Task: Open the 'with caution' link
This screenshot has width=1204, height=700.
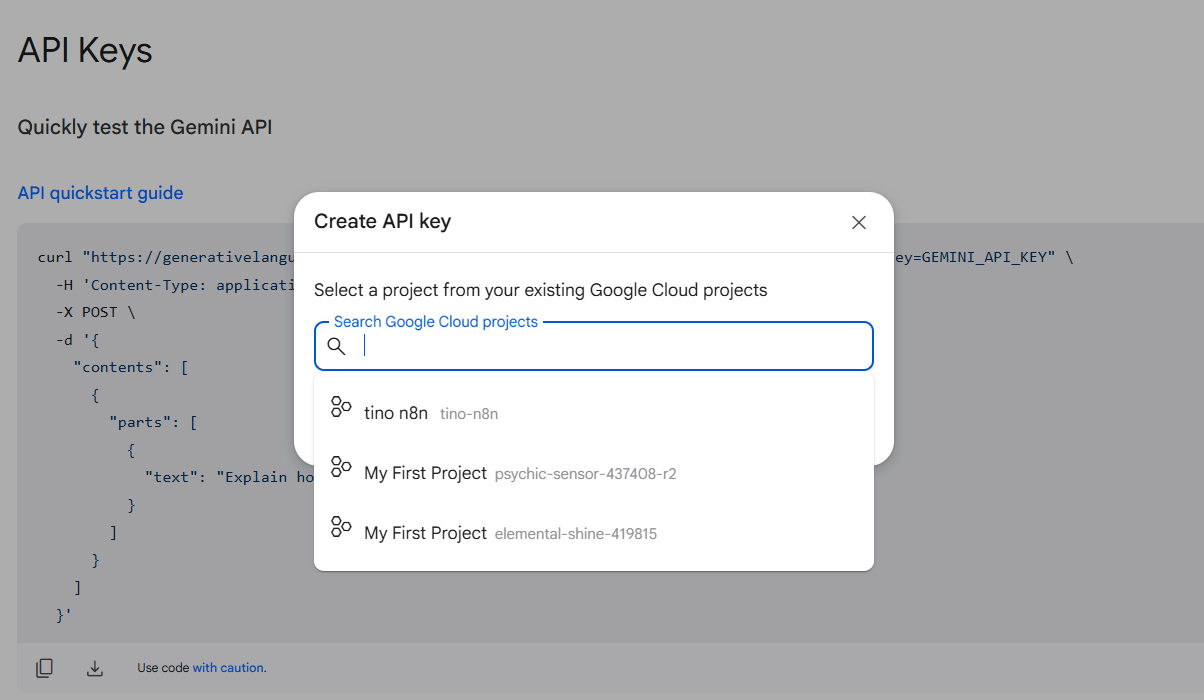Action: [230, 668]
